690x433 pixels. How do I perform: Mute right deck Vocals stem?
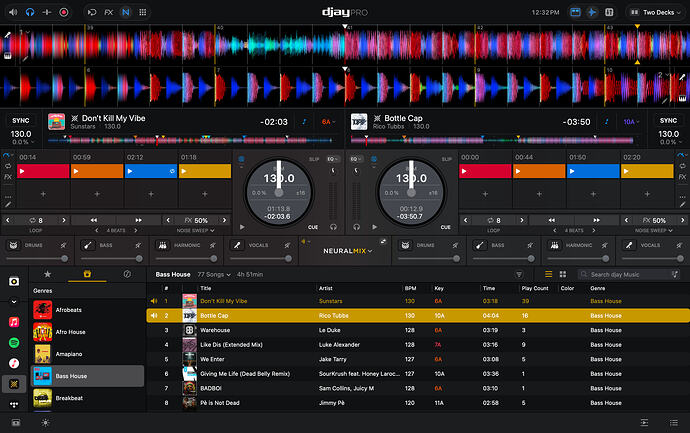pos(679,245)
